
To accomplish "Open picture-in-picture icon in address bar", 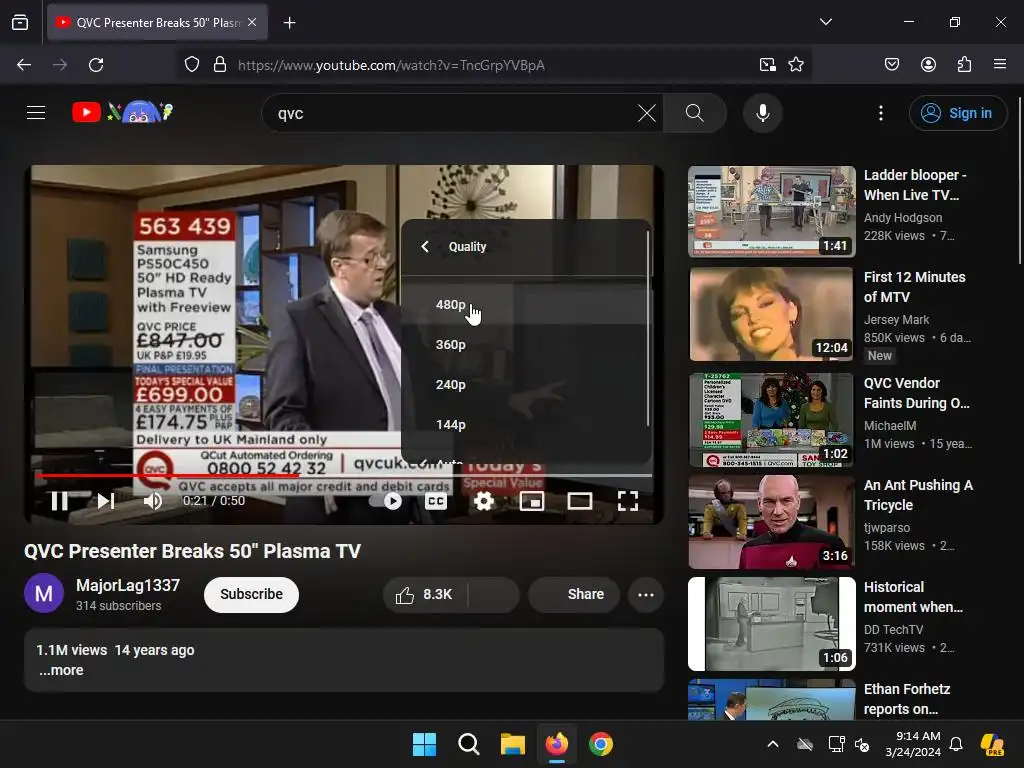I will [x=767, y=65].
